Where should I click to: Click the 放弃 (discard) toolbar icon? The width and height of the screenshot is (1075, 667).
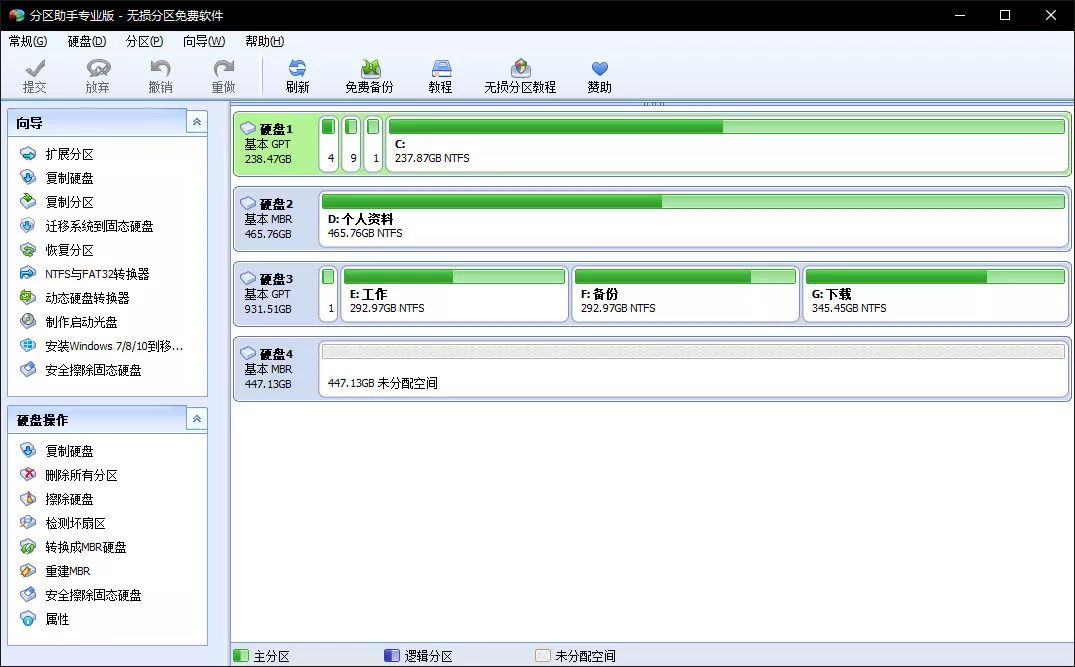coord(97,75)
